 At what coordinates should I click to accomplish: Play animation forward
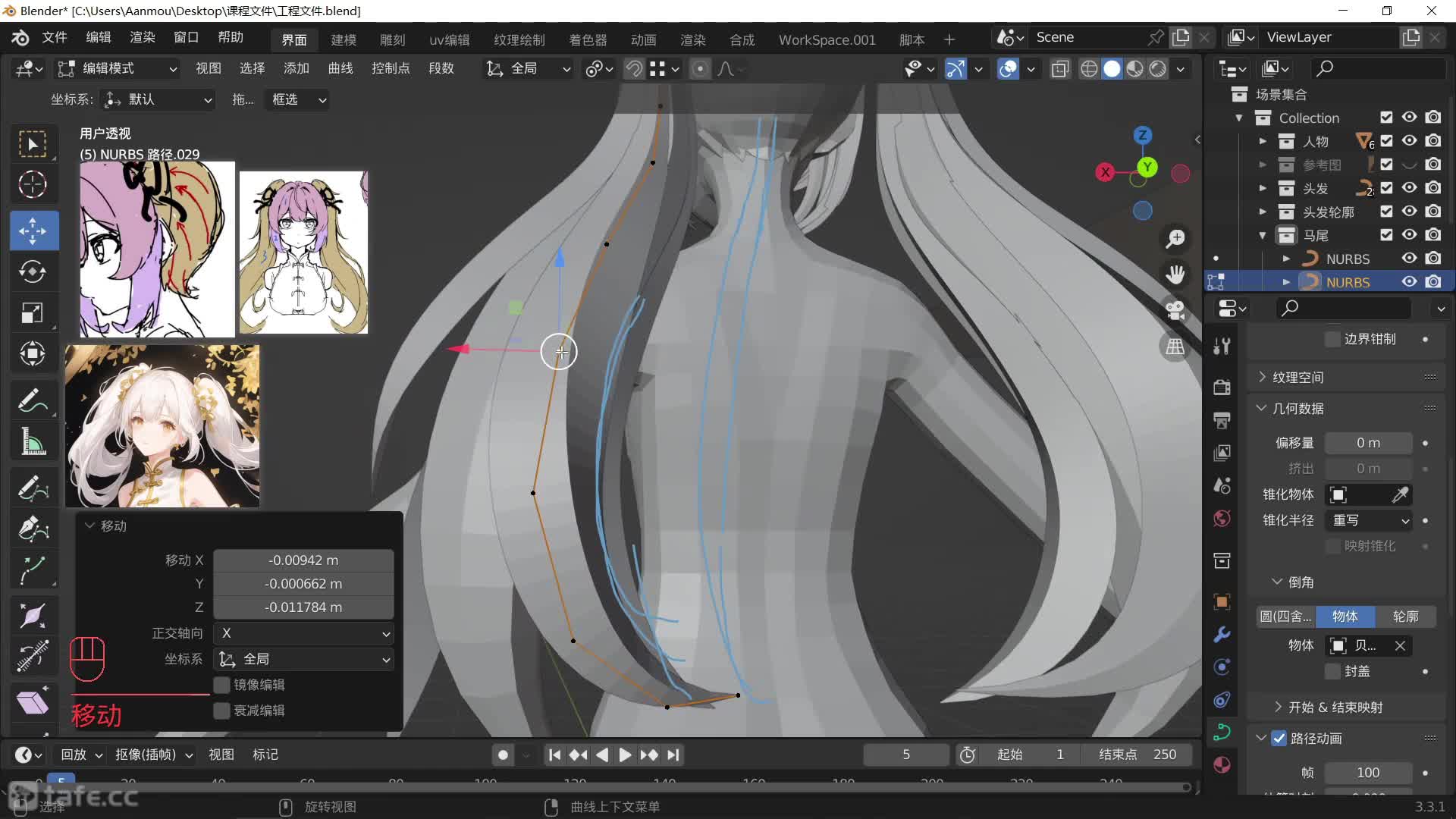coord(625,755)
